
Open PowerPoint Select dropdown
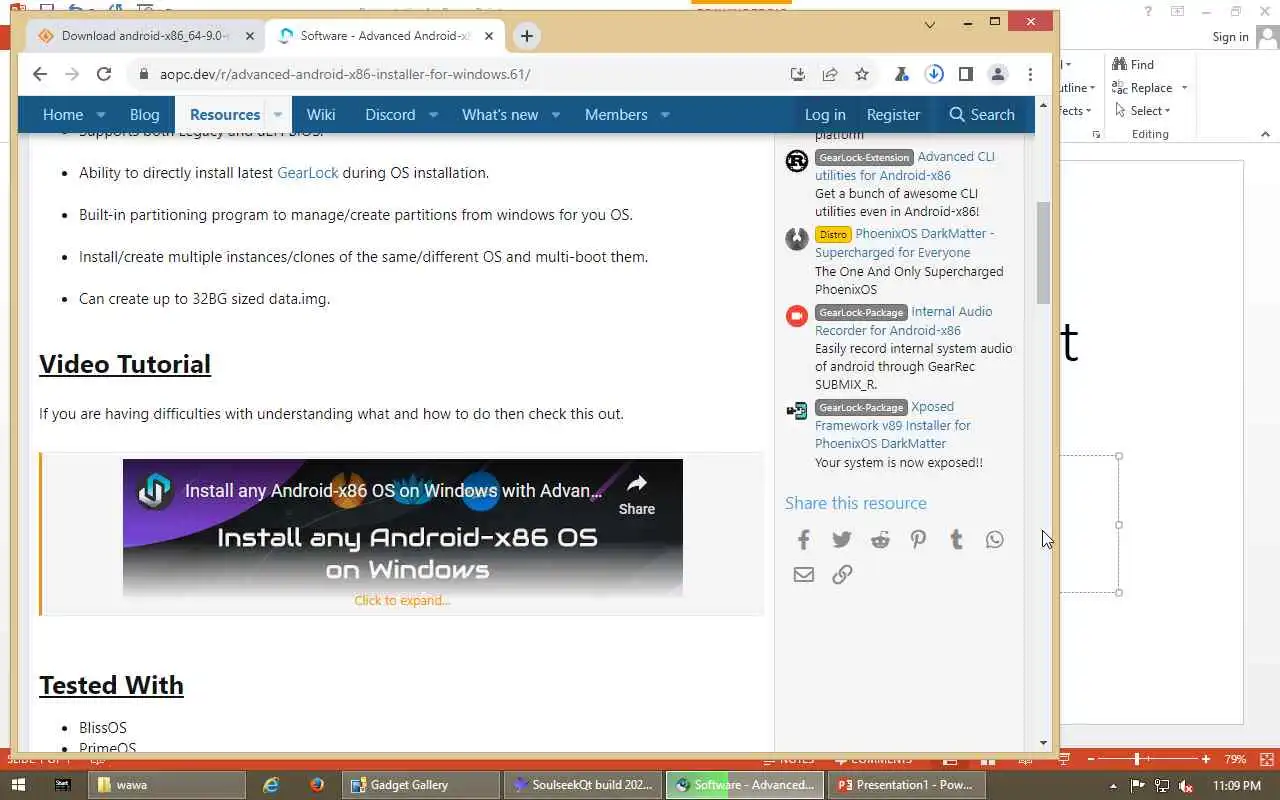[1141, 111]
